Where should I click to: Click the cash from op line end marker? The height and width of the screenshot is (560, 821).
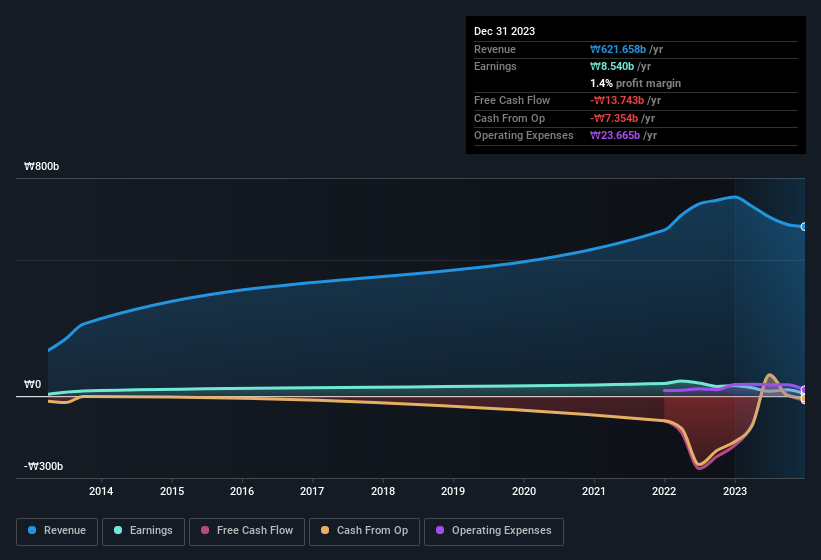(803, 399)
